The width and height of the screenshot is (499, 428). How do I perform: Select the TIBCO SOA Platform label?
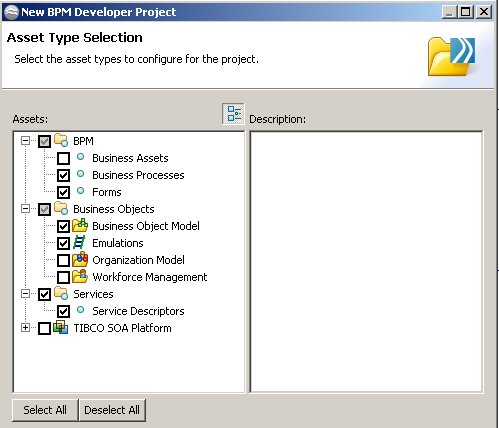point(122,328)
